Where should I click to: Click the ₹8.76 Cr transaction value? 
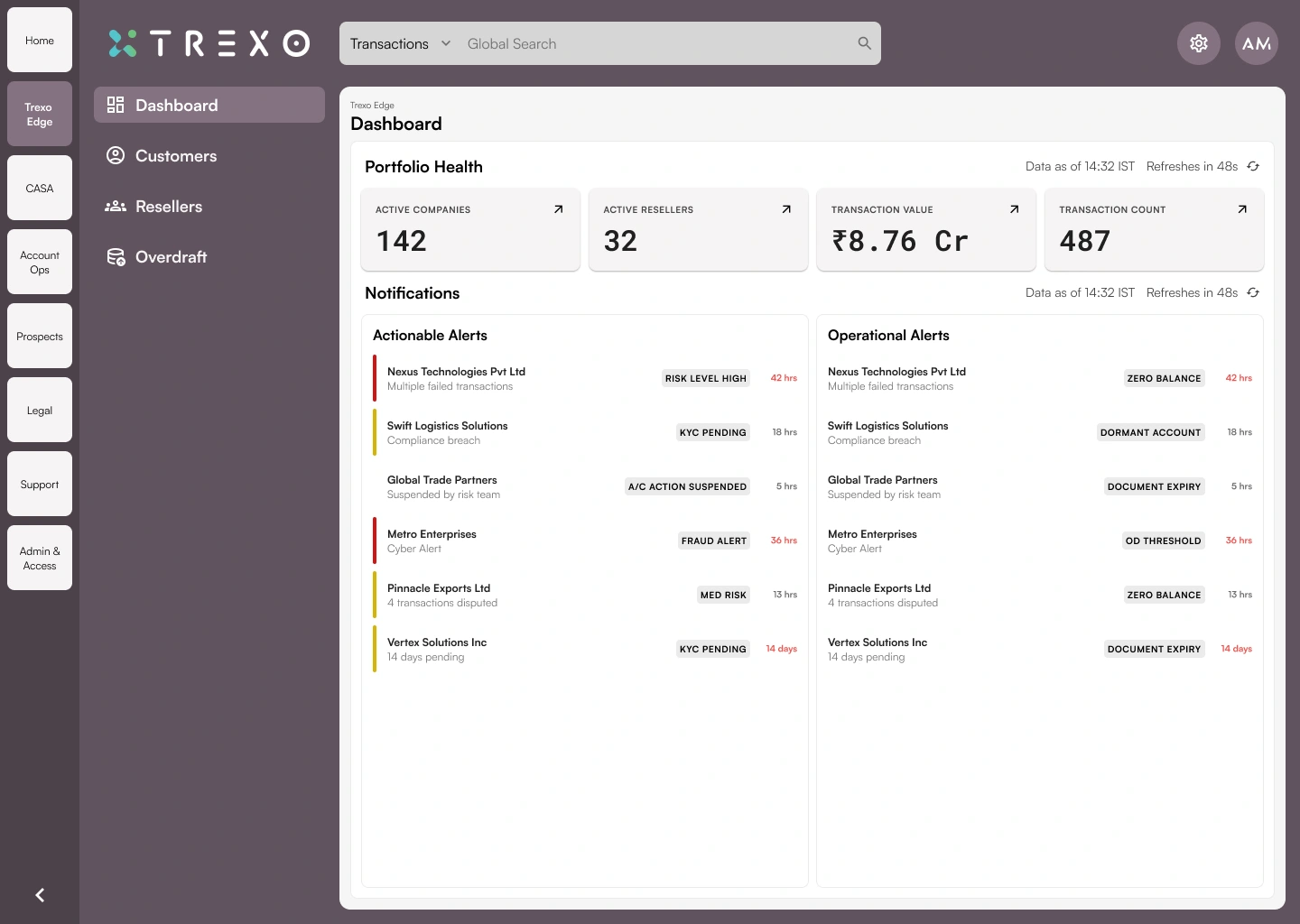point(900,241)
